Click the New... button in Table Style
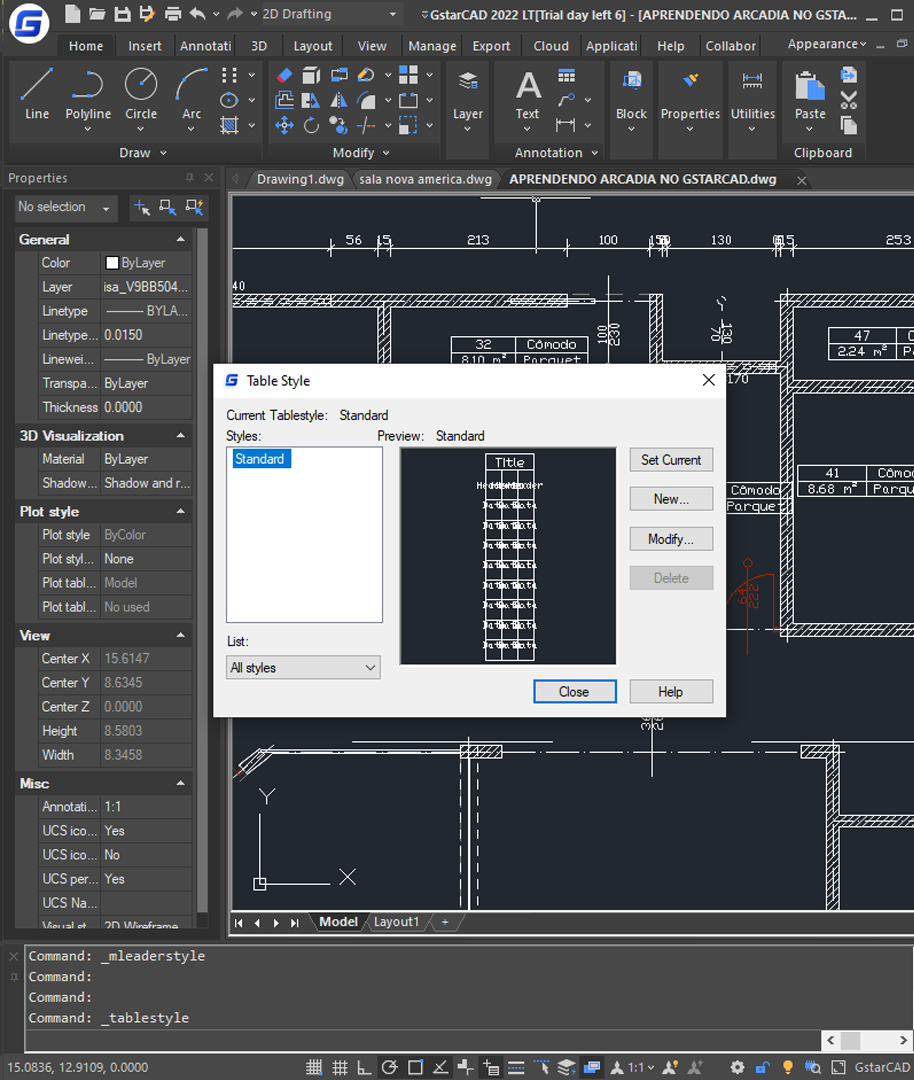This screenshot has height=1080, width=914. (x=671, y=499)
